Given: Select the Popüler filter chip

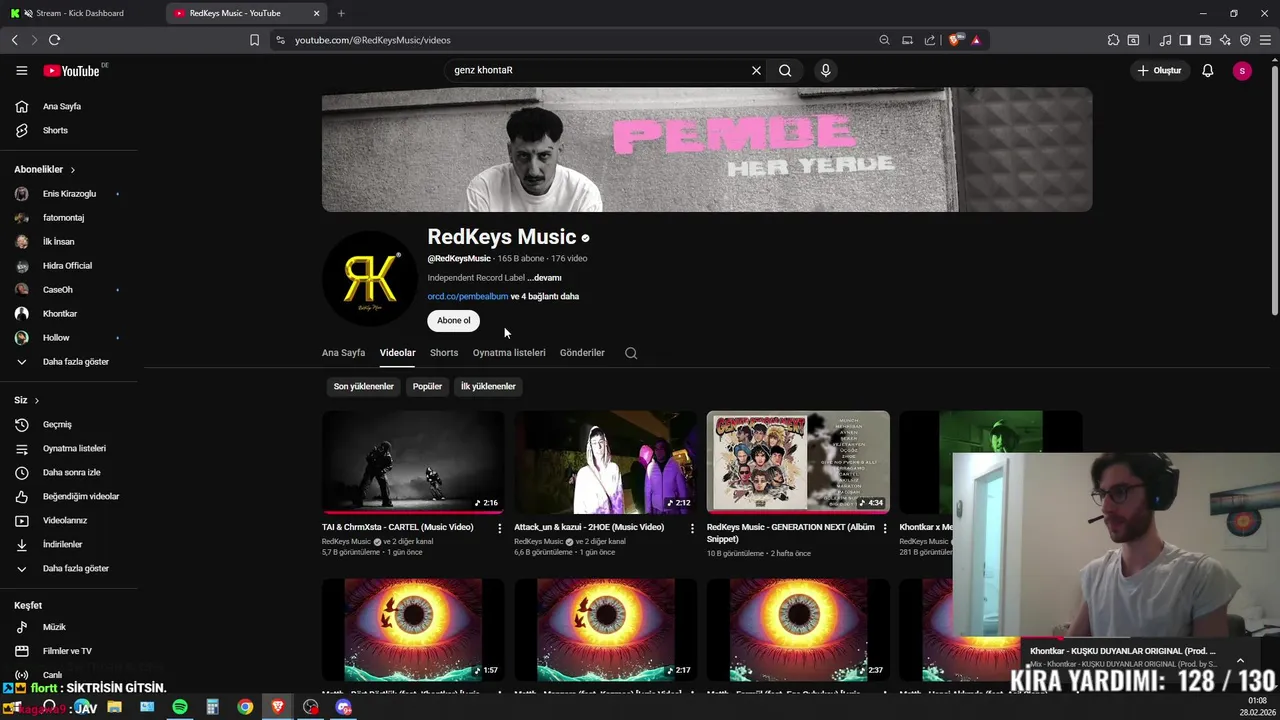Looking at the screenshot, I should click(427, 386).
